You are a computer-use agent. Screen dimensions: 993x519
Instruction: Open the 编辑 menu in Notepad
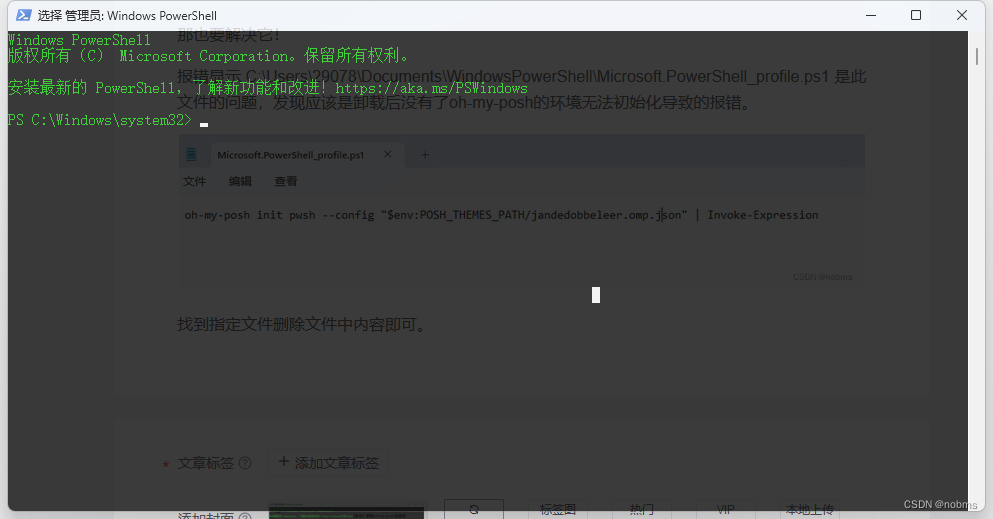pyautogui.click(x=240, y=182)
